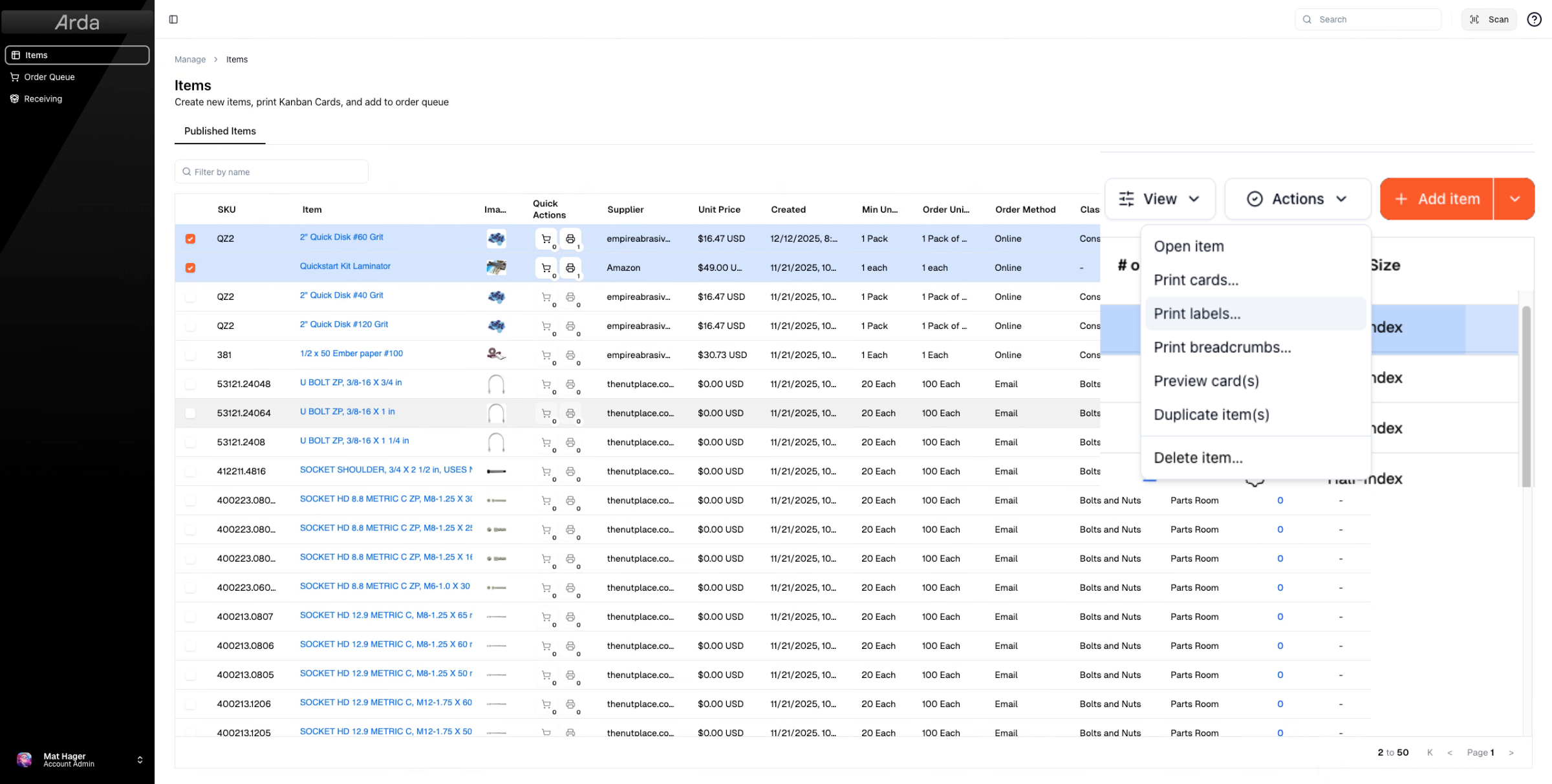Click cart icon for U BOLT ZP, 3/8-16 X 1 in
Viewport: 1552px width, 784px height.
pos(546,413)
